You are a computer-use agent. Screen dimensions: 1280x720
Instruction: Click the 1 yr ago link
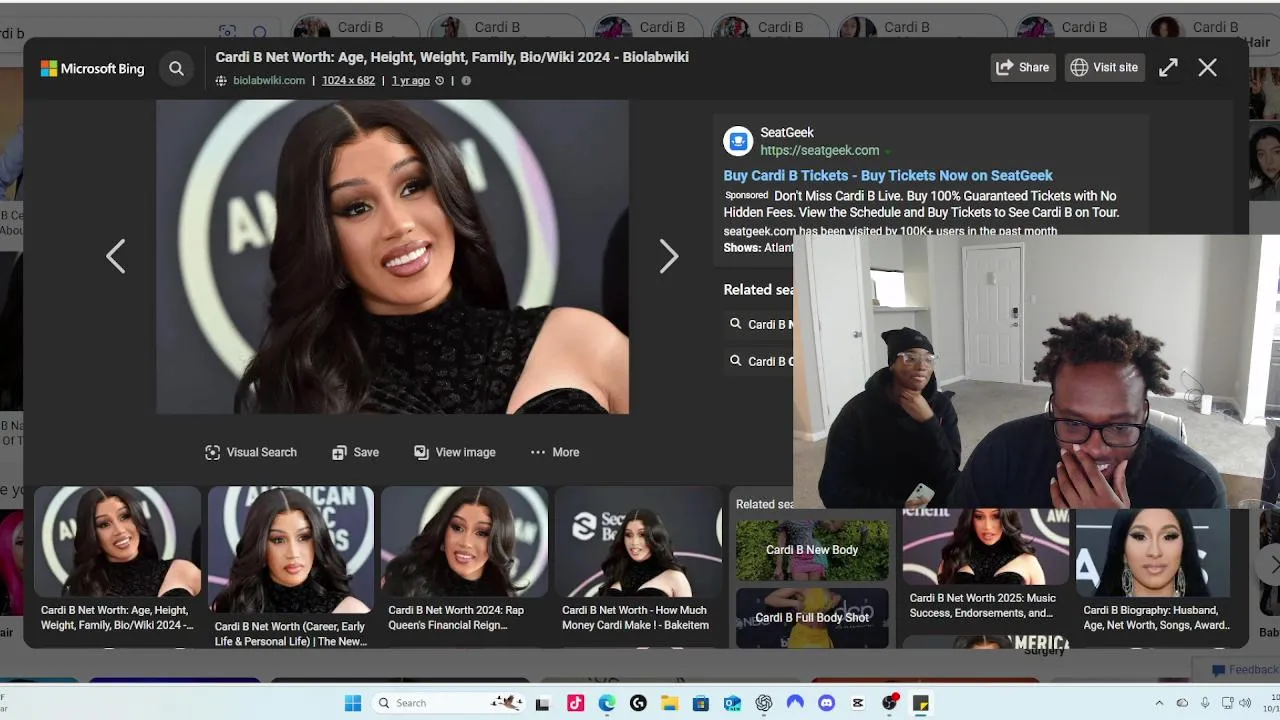[x=410, y=81]
